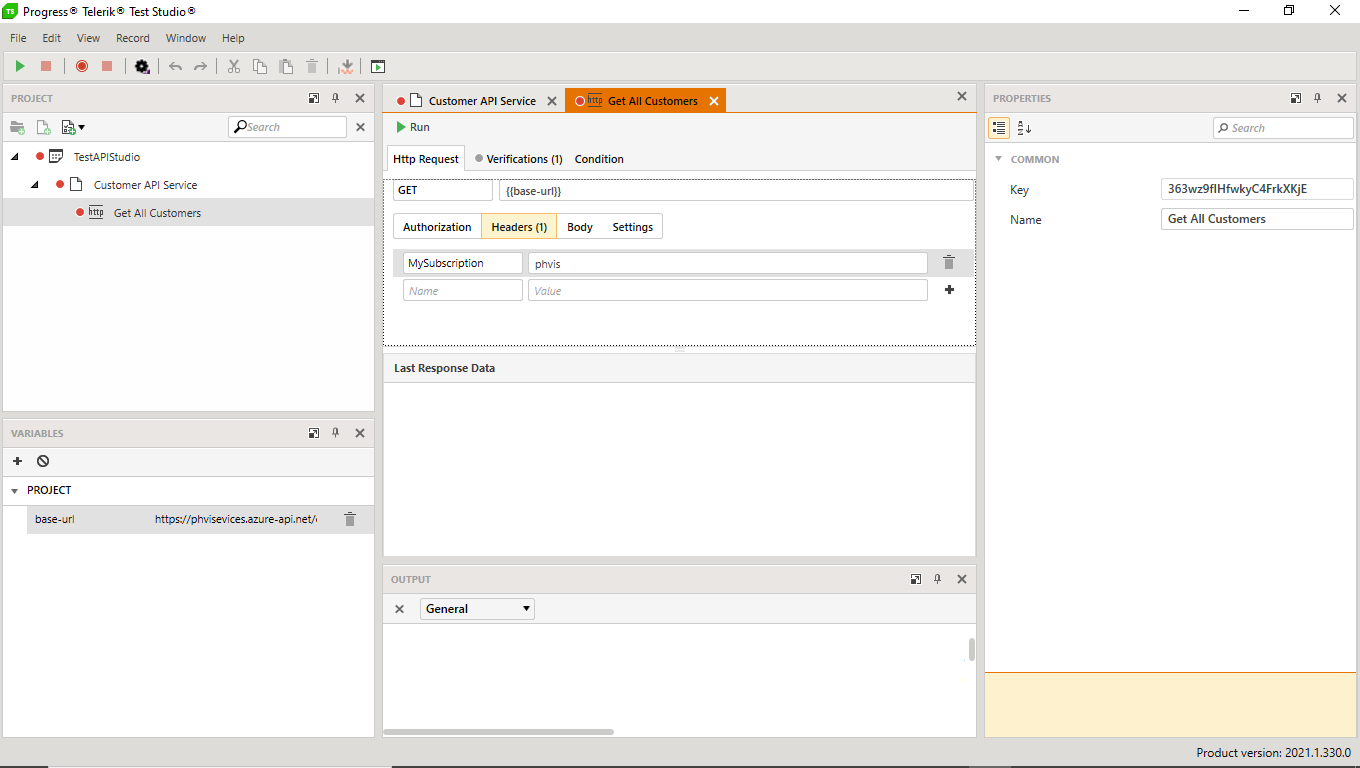Add a new header with the plus icon
This screenshot has width=1360, height=768.
point(949,290)
